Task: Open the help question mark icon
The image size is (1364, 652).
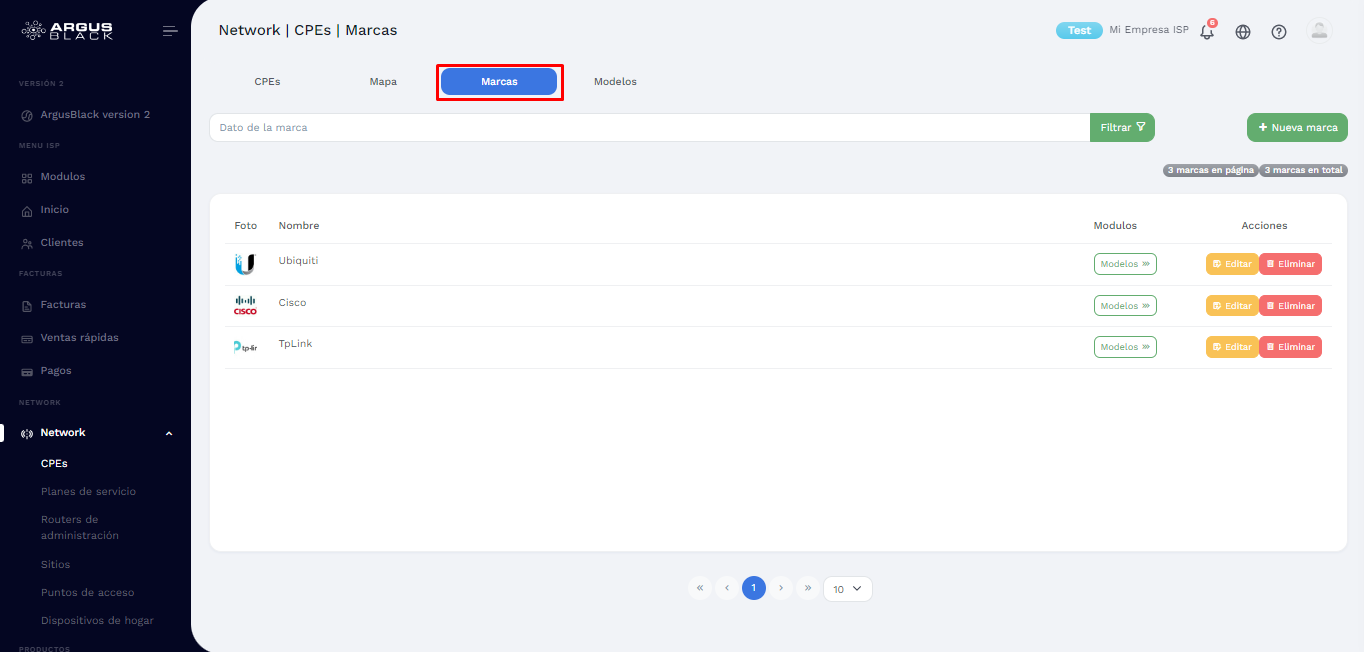Action: pos(1278,31)
